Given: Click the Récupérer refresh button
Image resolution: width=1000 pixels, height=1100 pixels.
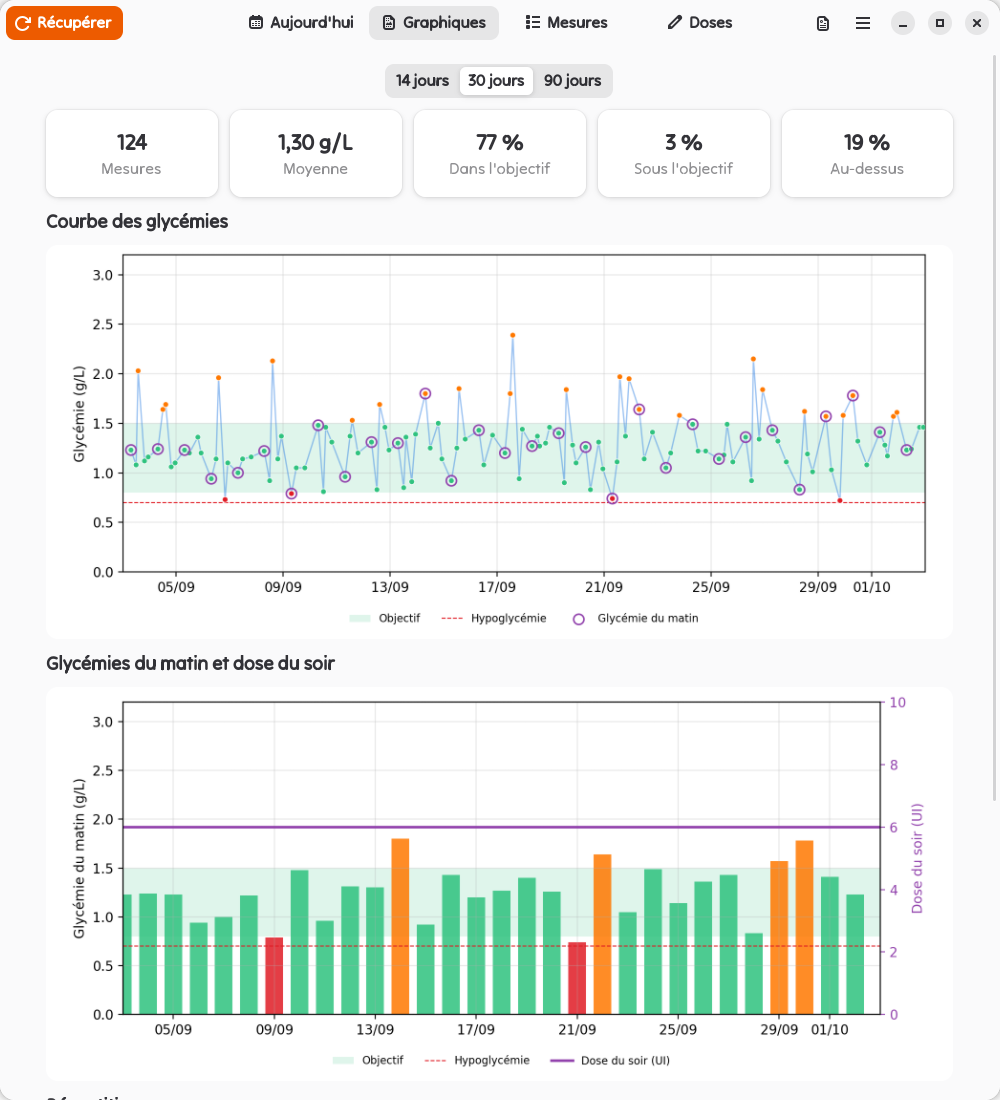Looking at the screenshot, I should click(x=65, y=23).
